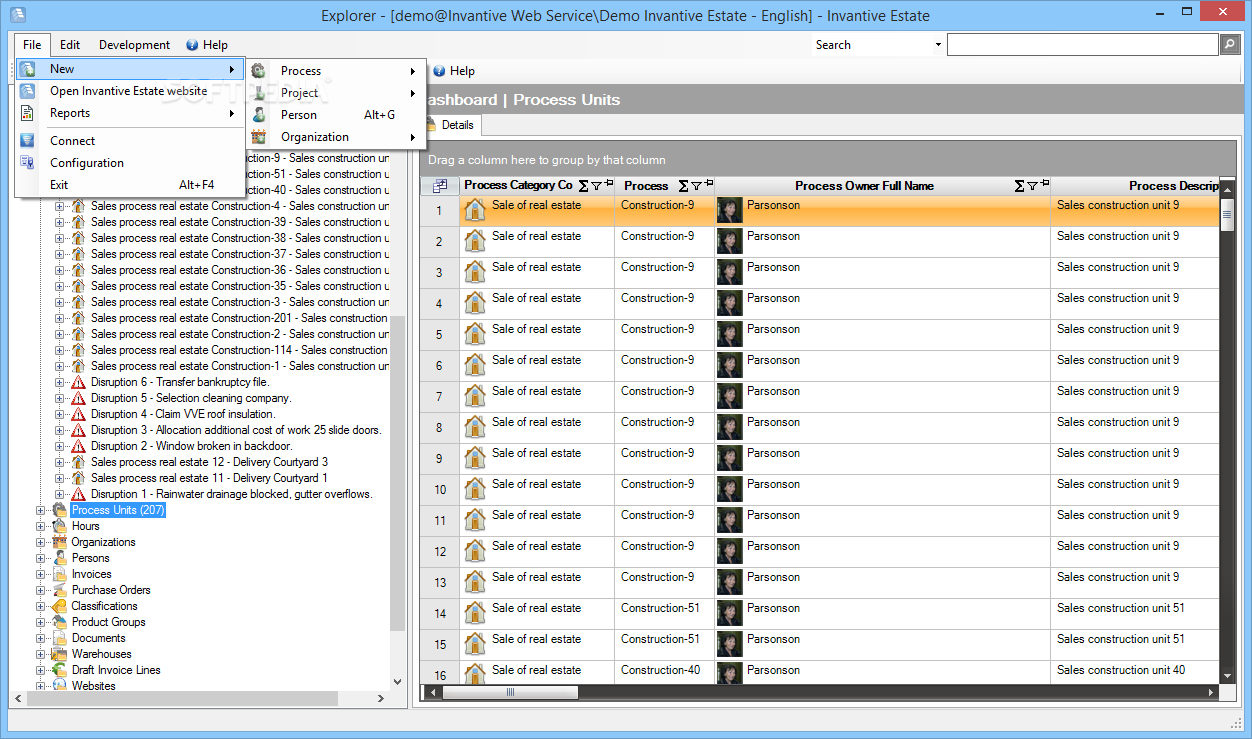Viewport: 1252px width, 739px height.
Task: Choose Configuration in the File menu
Action: coord(130,163)
